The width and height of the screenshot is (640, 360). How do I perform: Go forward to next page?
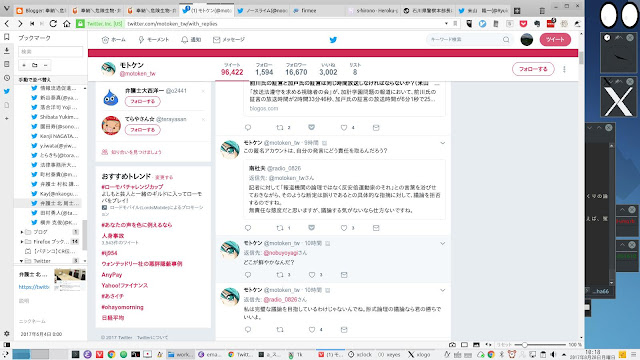(x=20, y=24)
